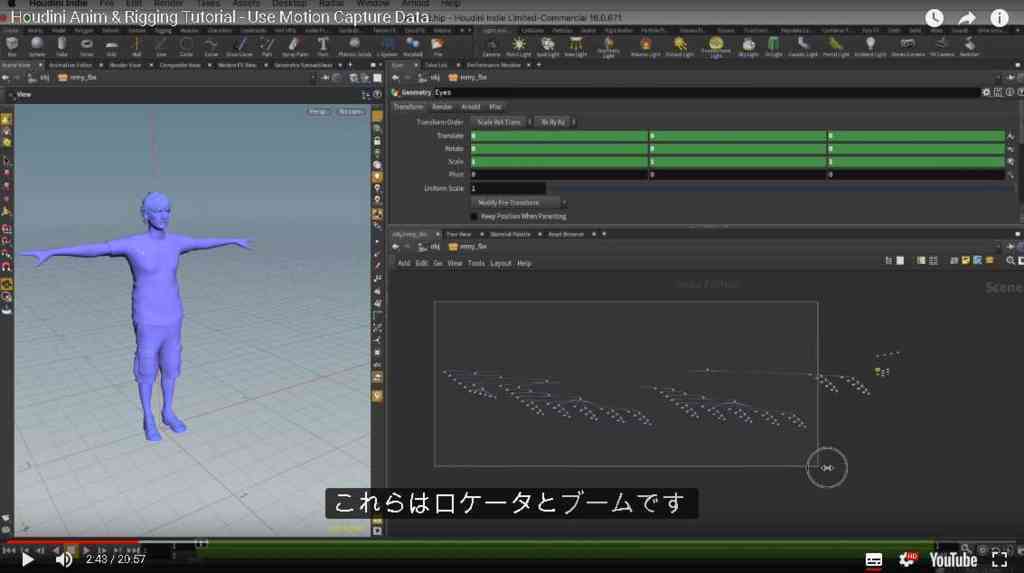Open the parameter pane gear settings icon
This screenshot has height=573, width=1024.
pos(986,92)
